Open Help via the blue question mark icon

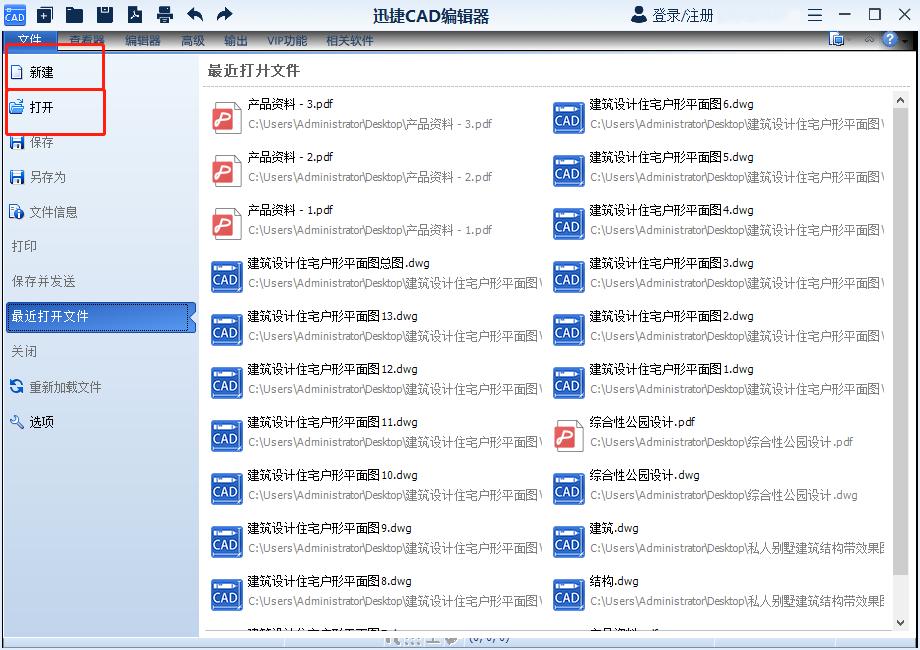[x=889, y=39]
